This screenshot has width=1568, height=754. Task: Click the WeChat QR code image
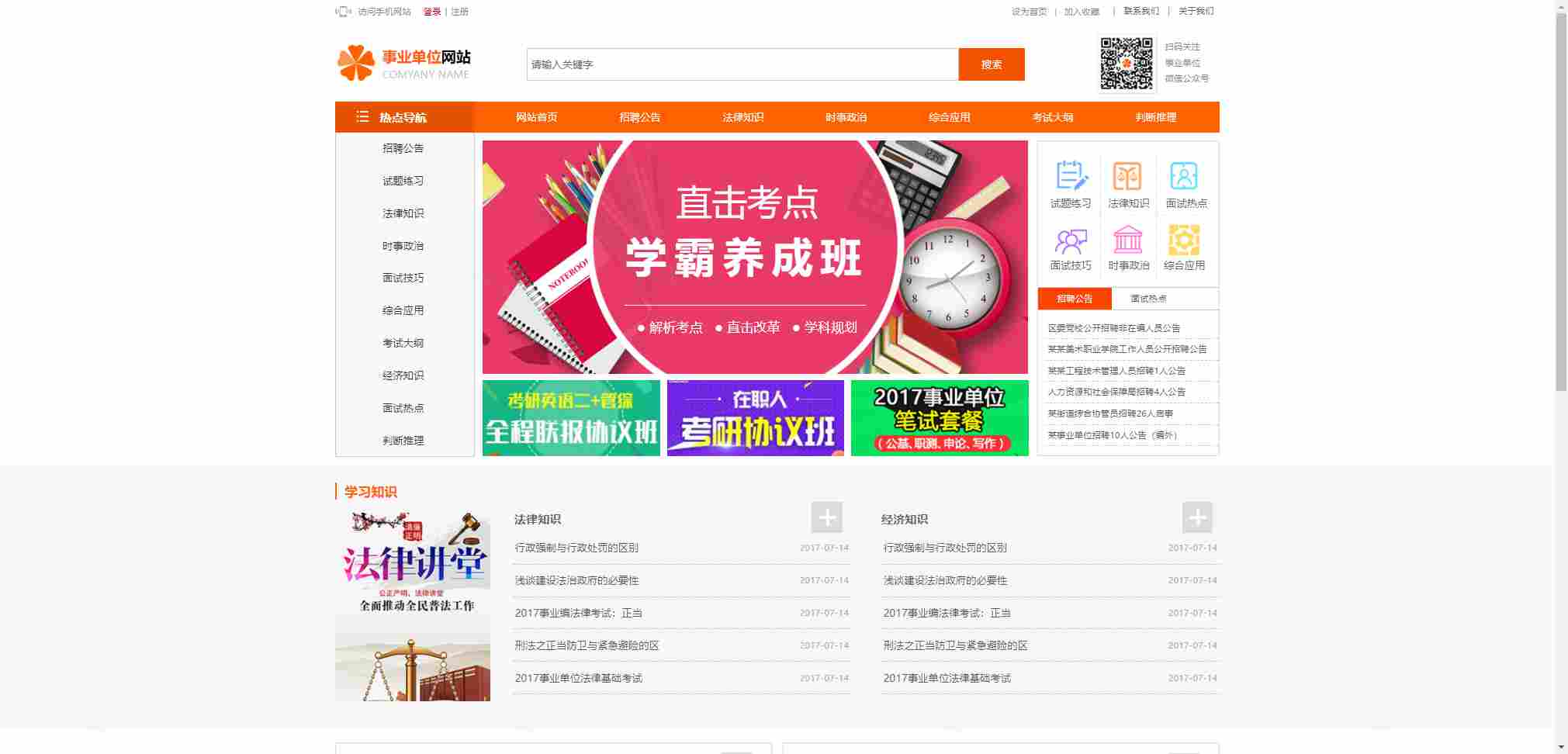(1127, 64)
